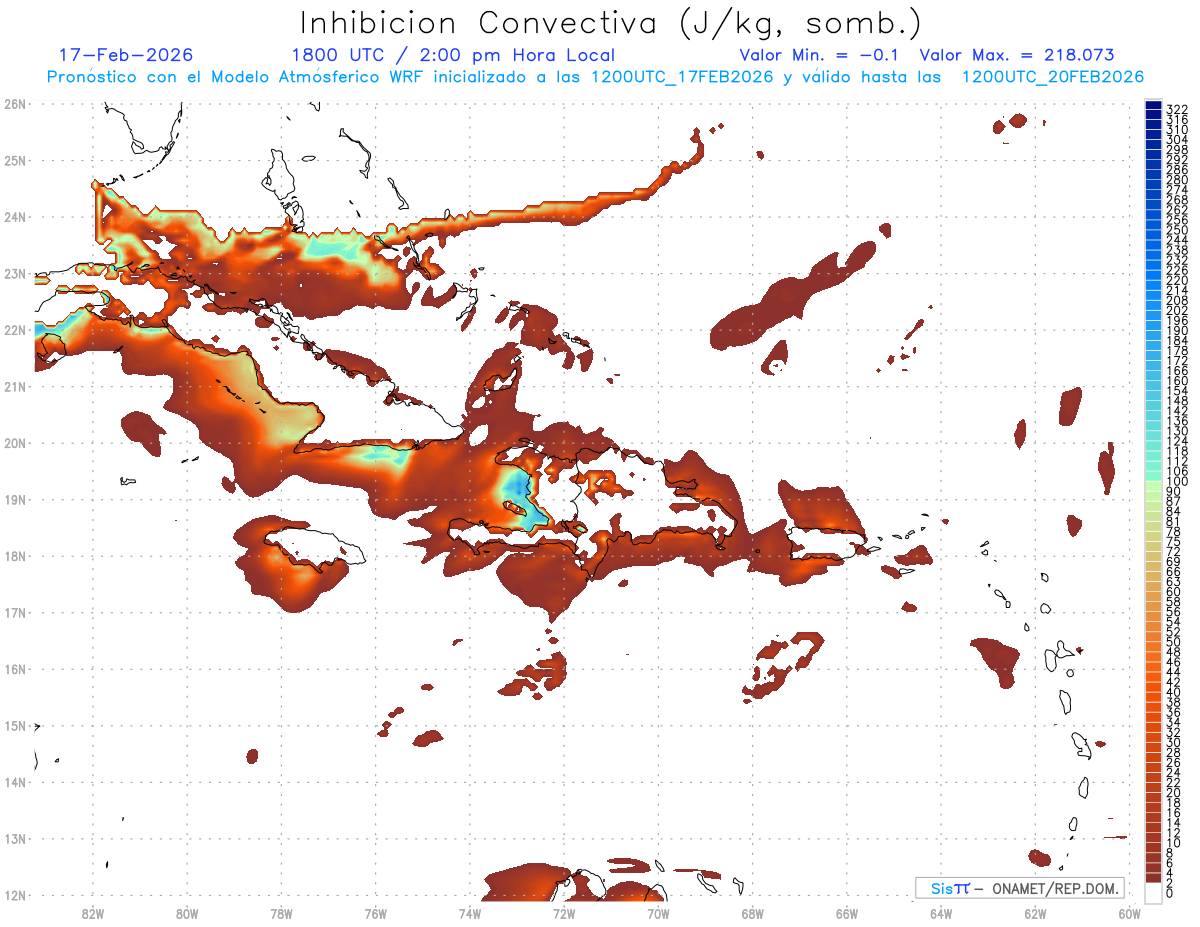Click the '18N' latitude label

(x=15, y=556)
